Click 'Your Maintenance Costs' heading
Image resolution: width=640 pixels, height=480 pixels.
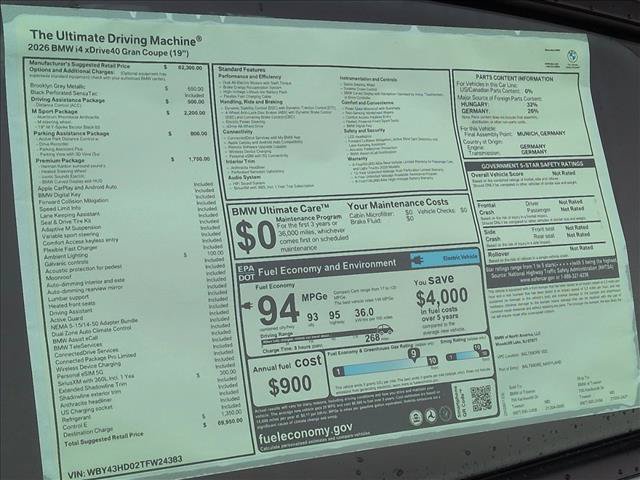coord(398,203)
